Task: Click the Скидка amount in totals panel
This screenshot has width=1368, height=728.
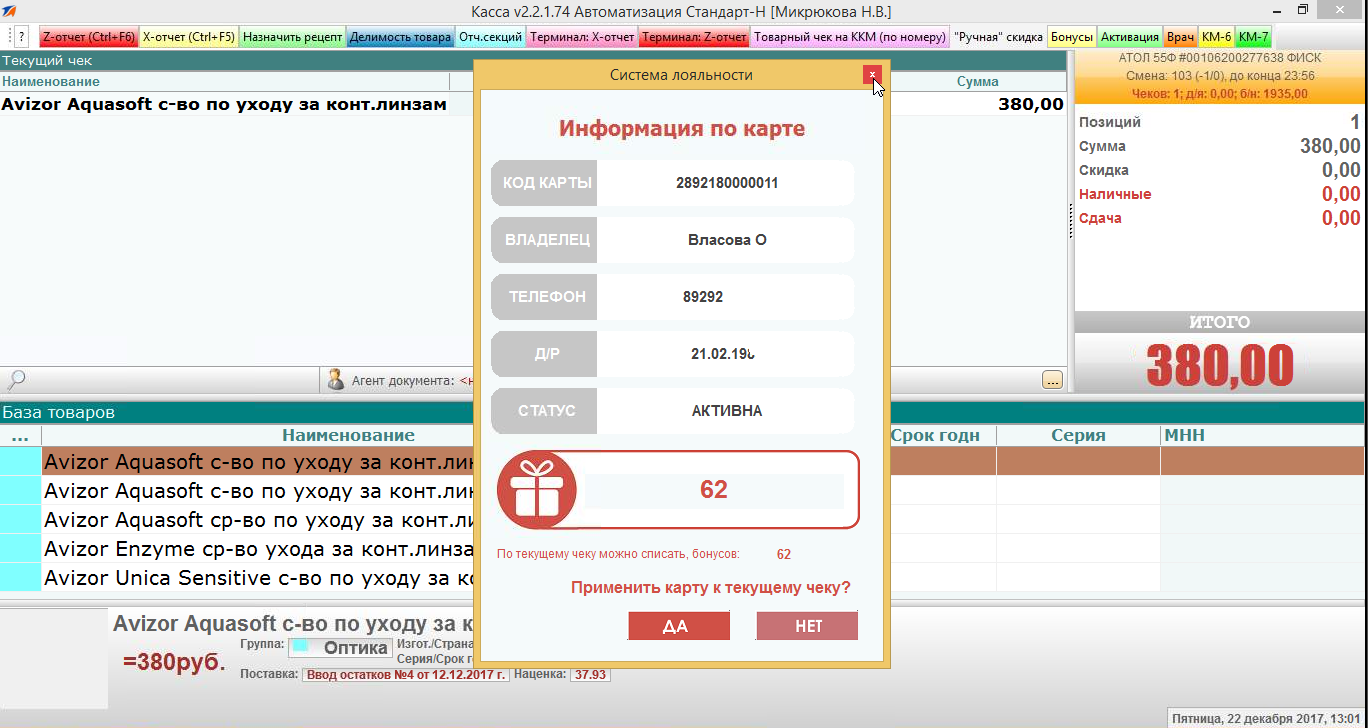Action: pos(1341,170)
